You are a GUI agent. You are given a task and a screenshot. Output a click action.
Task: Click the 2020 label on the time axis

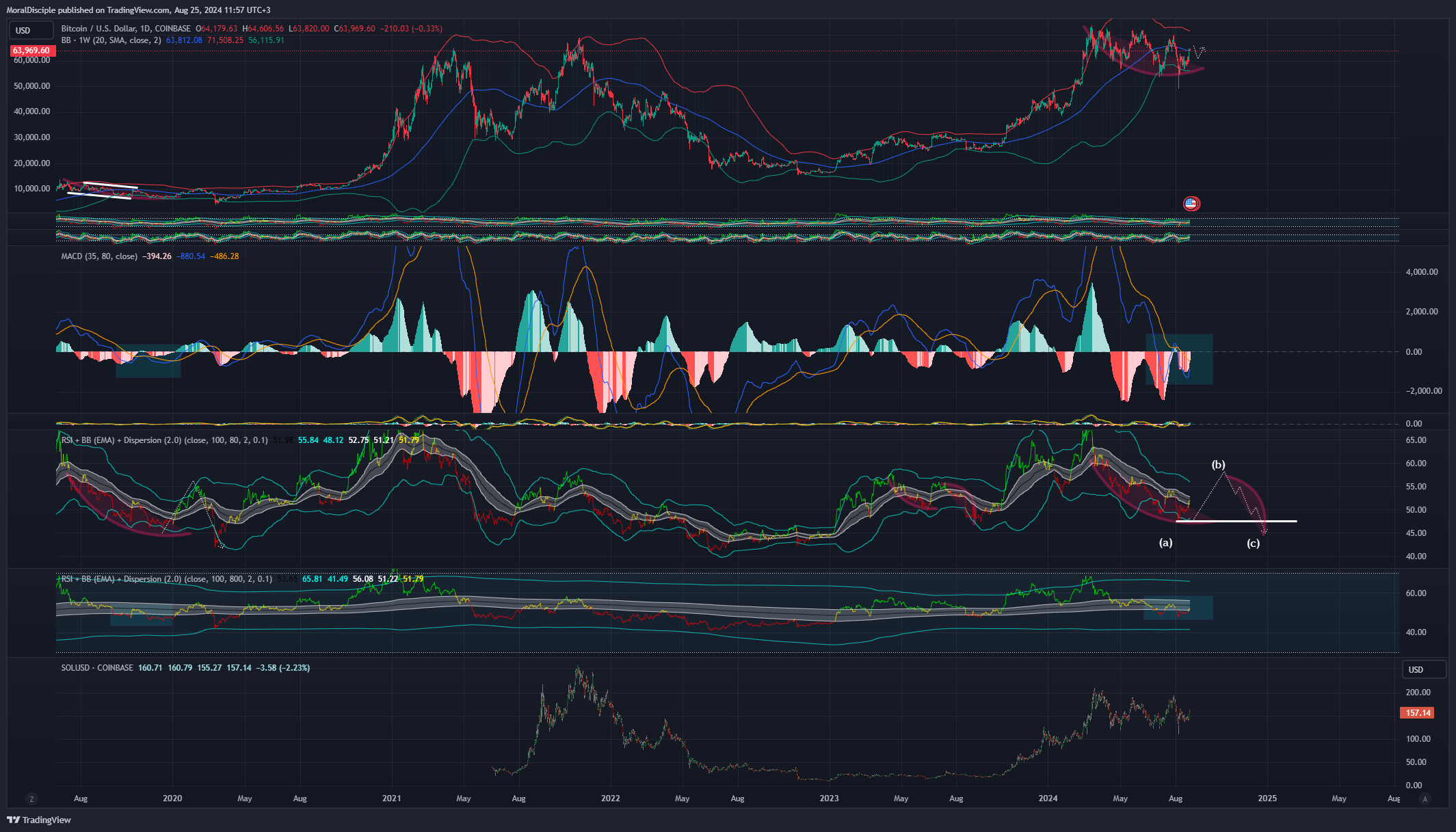click(x=172, y=799)
